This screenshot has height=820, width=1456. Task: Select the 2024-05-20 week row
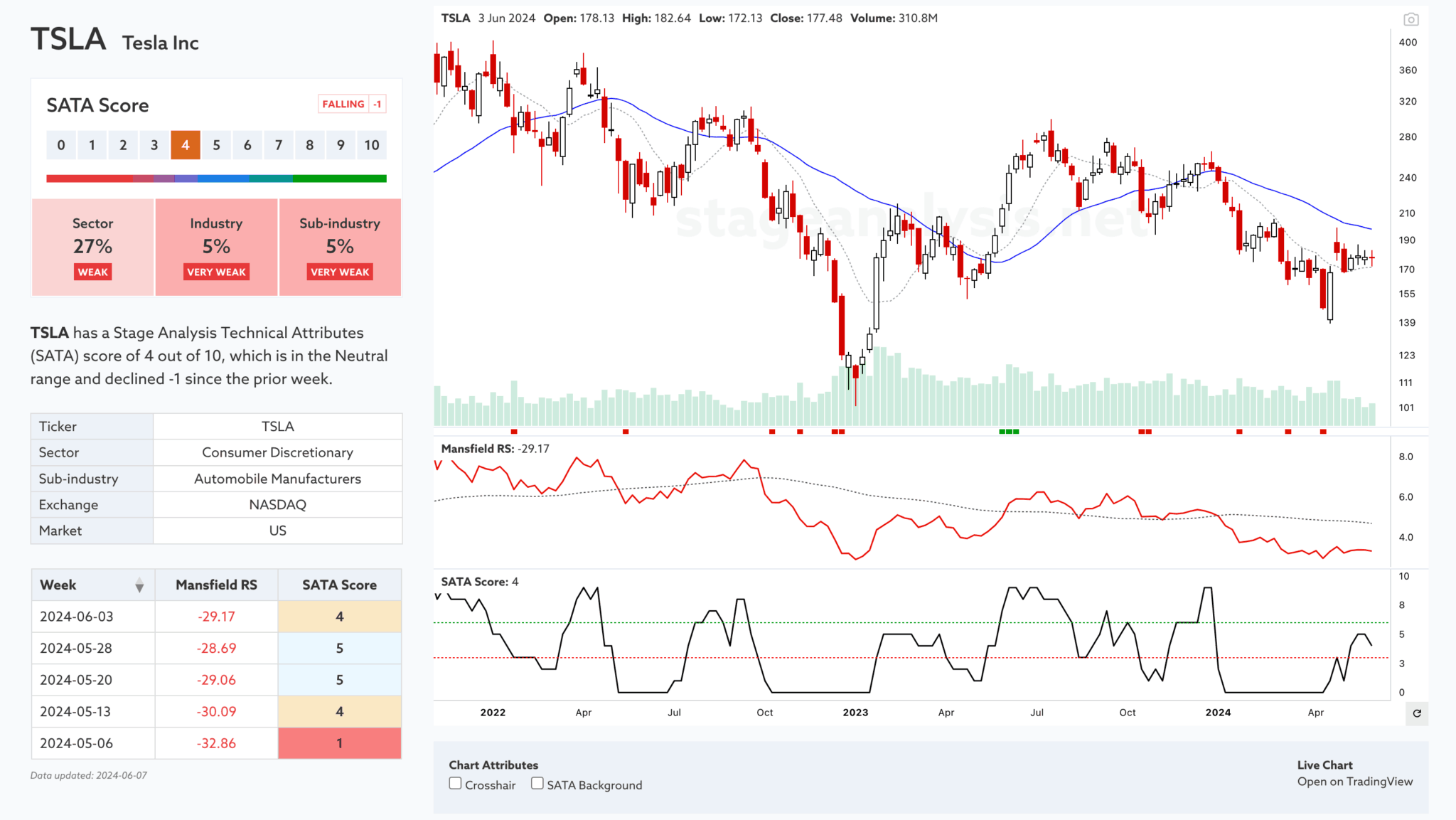click(216, 680)
